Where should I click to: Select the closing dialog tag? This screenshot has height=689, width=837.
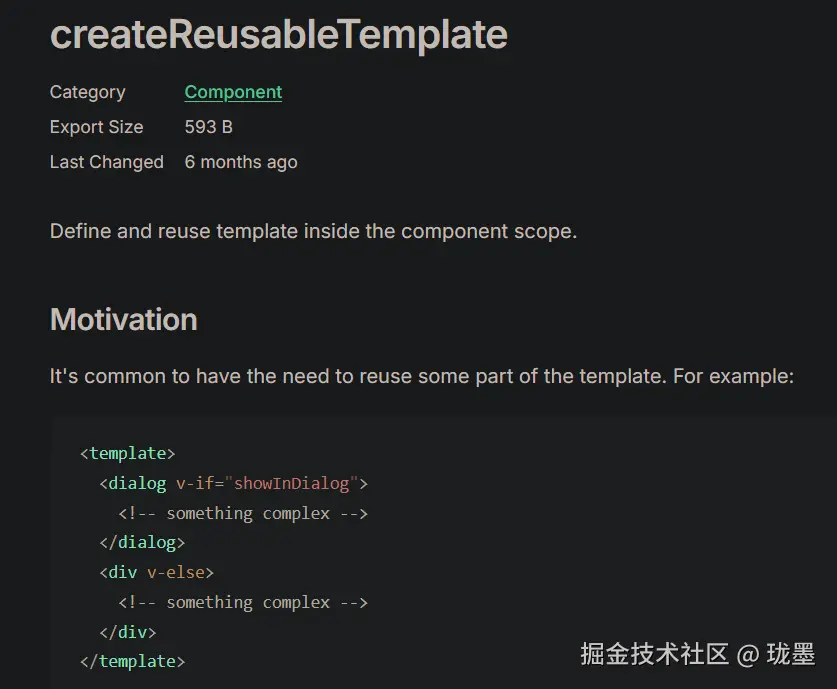[142, 543]
